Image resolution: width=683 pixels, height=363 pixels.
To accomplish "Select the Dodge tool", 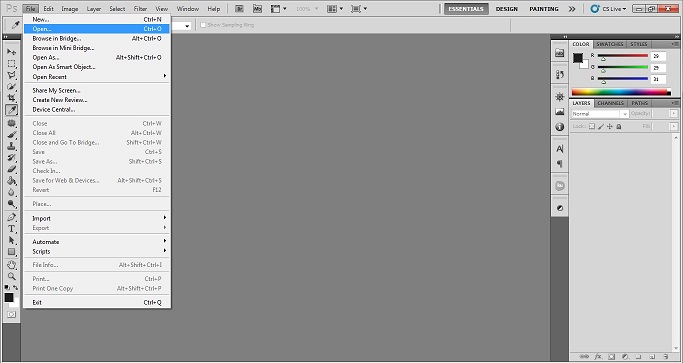I will point(11,204).
